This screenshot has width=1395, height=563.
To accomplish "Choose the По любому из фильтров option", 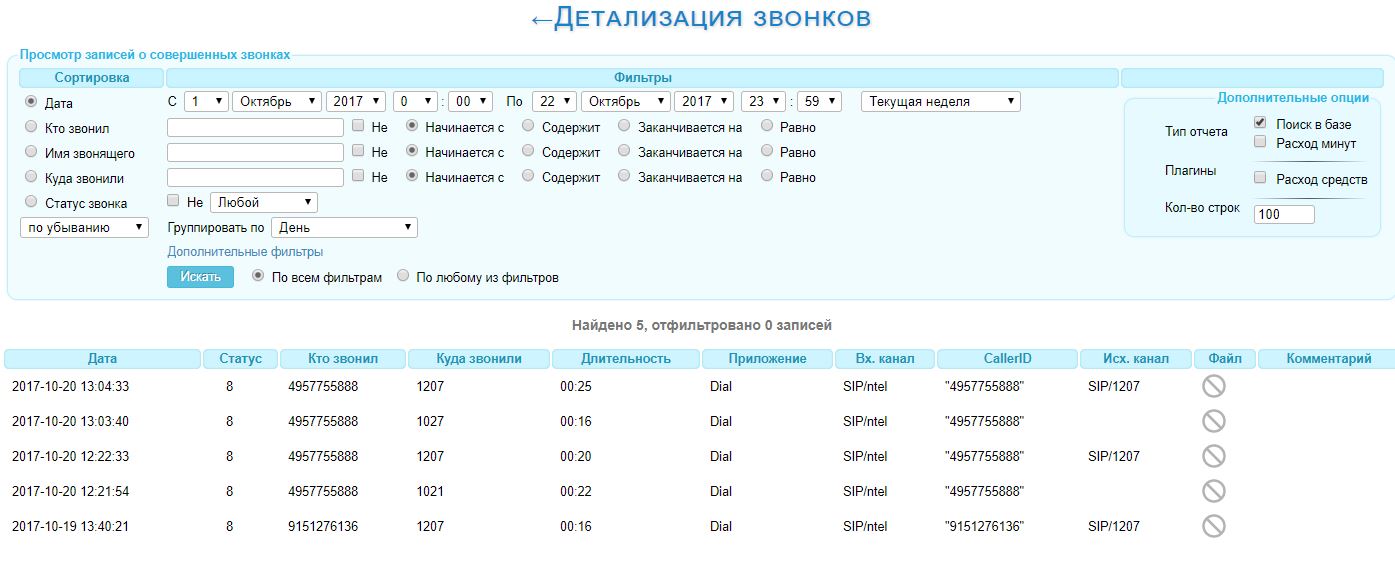I will coord(403,276).
